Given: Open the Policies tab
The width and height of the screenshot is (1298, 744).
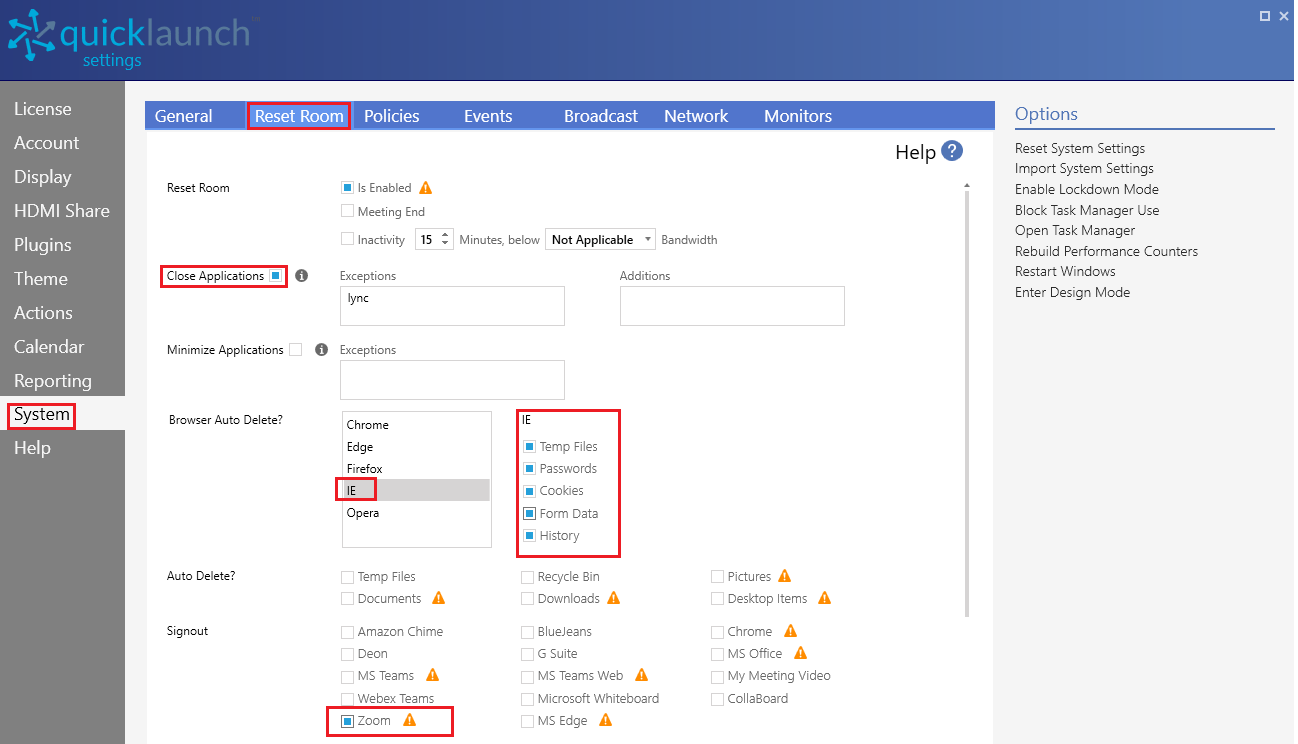Looking at the screenshot, I should click(x=392, y=116).
